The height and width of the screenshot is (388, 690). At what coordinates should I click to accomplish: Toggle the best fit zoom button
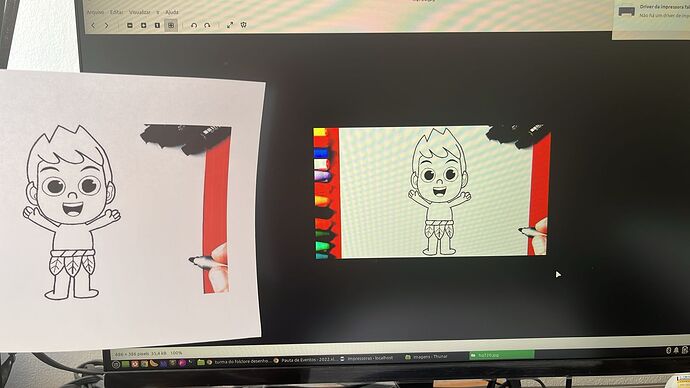tap(171, 26)
